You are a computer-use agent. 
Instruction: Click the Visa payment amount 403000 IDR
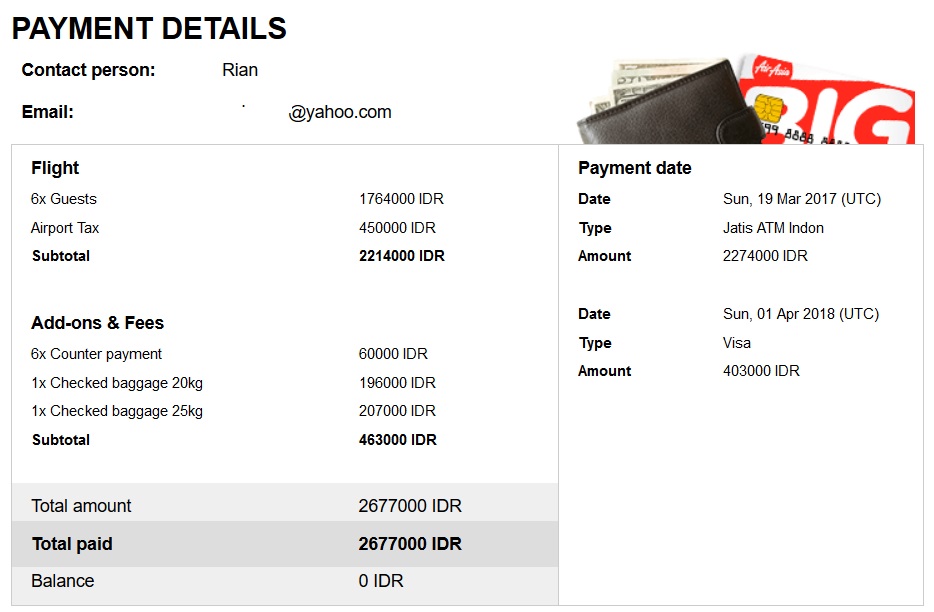coord(761,371)
